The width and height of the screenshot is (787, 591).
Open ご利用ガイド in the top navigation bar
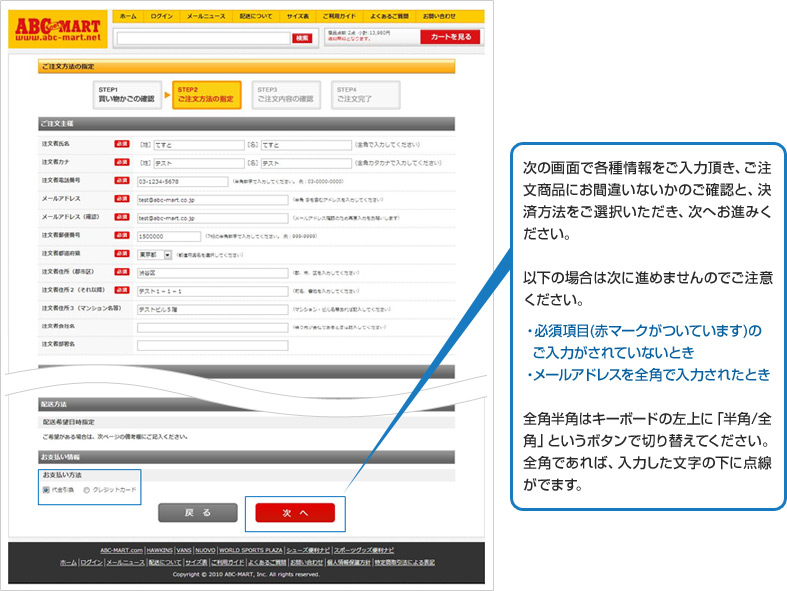click(x=339, y=17)
